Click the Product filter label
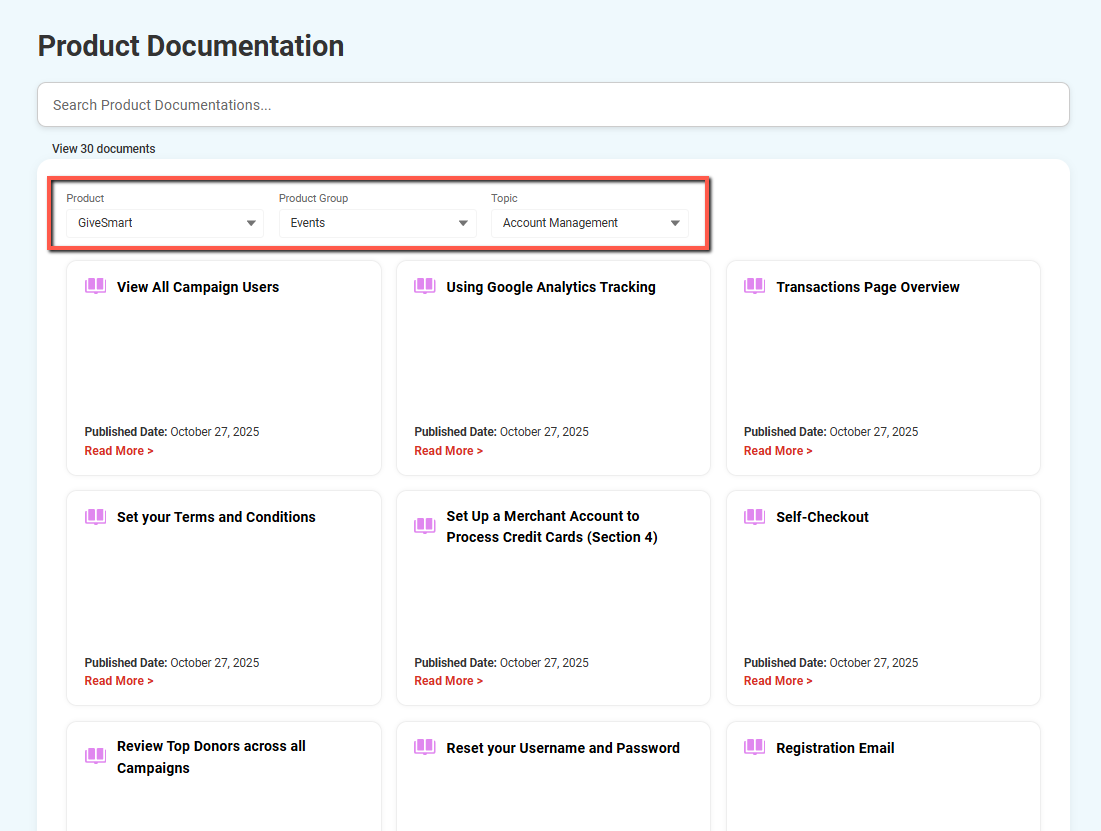1101x831 pixels. 85,198
